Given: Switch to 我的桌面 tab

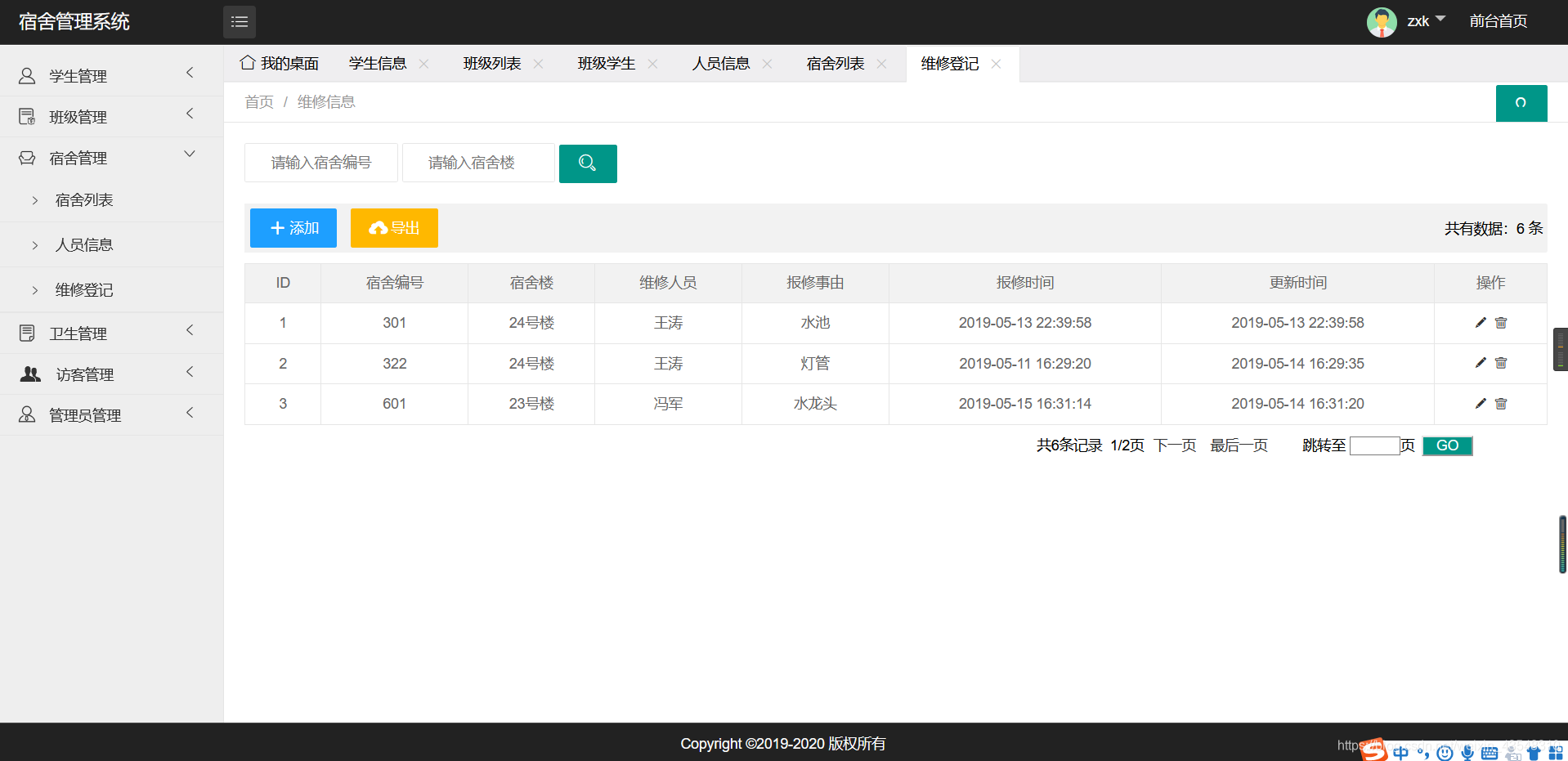Looking at the screenshot, I should [x=280, y=64].
